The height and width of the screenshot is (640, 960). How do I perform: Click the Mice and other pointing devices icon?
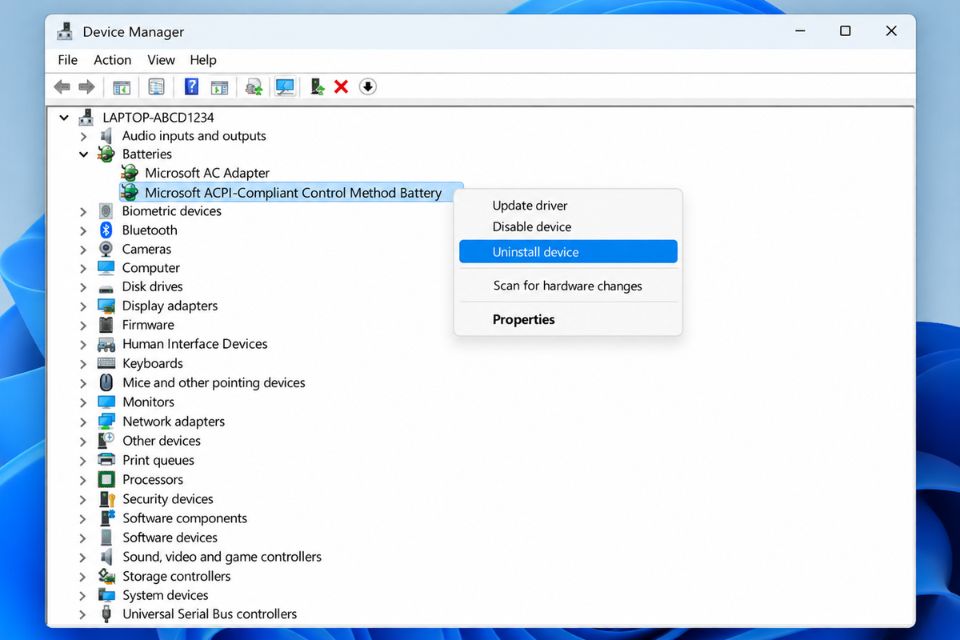tap(107, 382)
